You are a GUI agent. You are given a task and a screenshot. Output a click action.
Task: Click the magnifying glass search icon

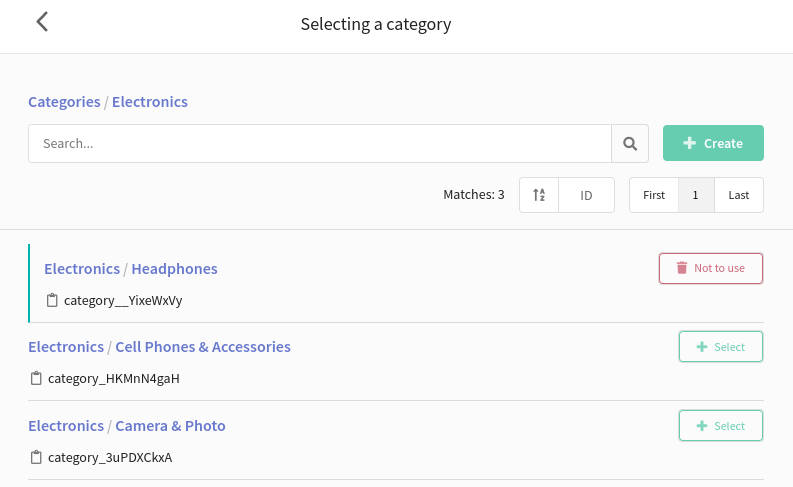pos(630,144)
